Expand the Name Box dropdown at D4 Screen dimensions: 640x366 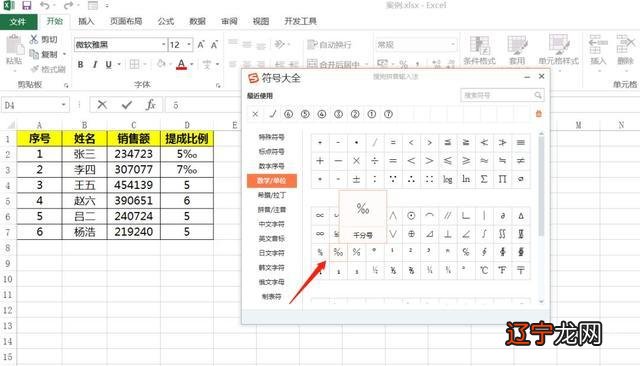(63, 105)
